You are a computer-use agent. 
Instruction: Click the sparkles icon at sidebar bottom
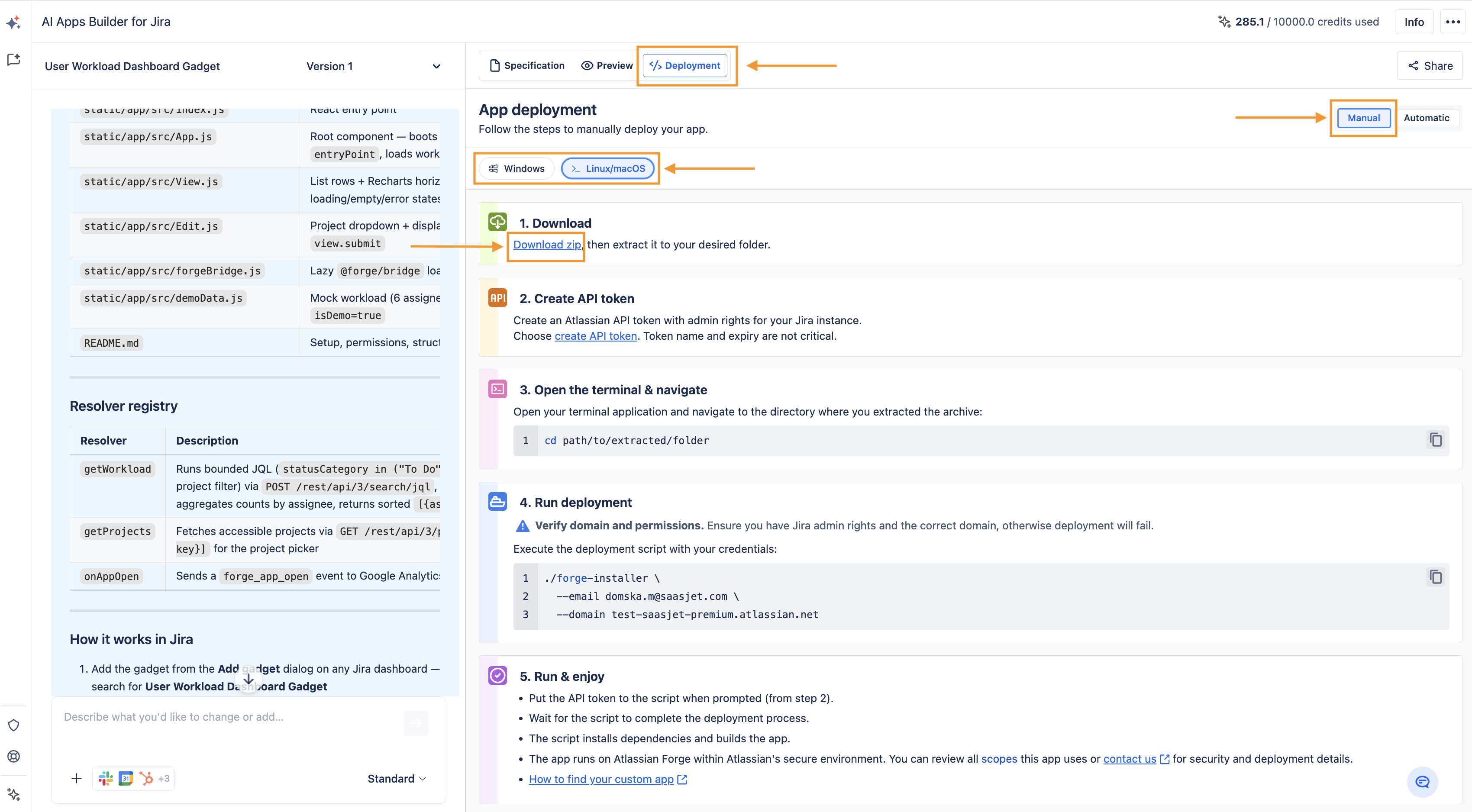[14, 794]
